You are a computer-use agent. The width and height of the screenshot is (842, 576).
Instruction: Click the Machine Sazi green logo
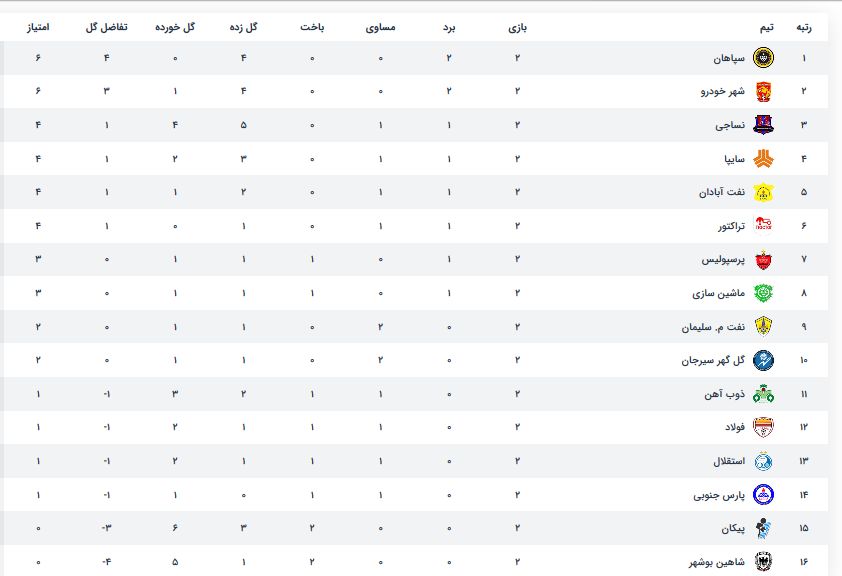[x=763, y=293]
